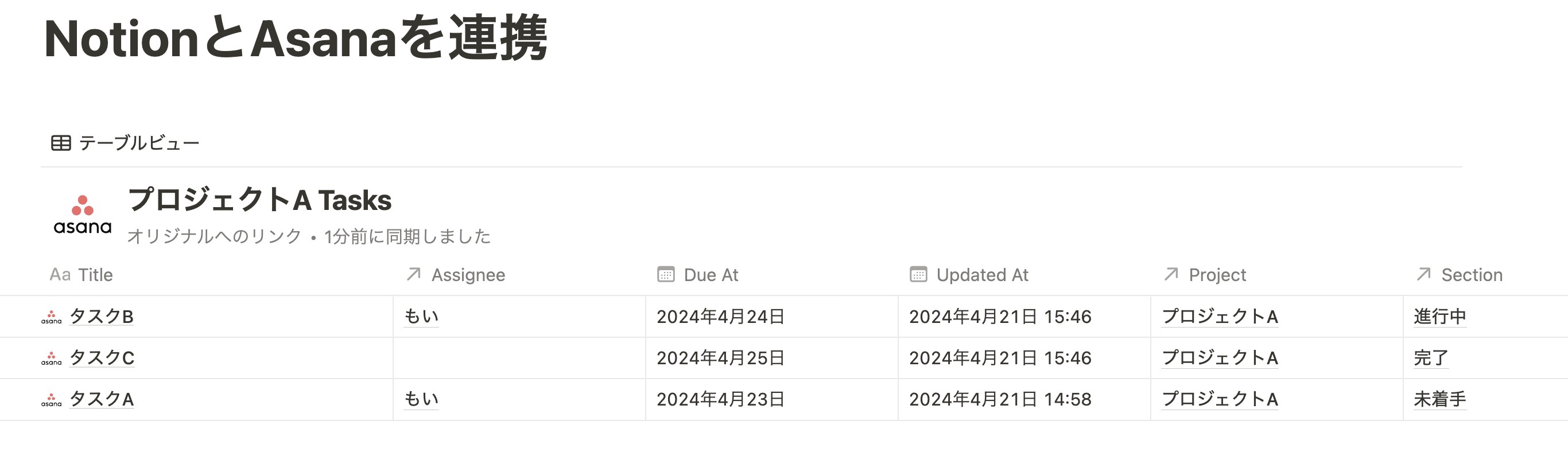Click the arrow icon in Assignee header

[414, 274]
